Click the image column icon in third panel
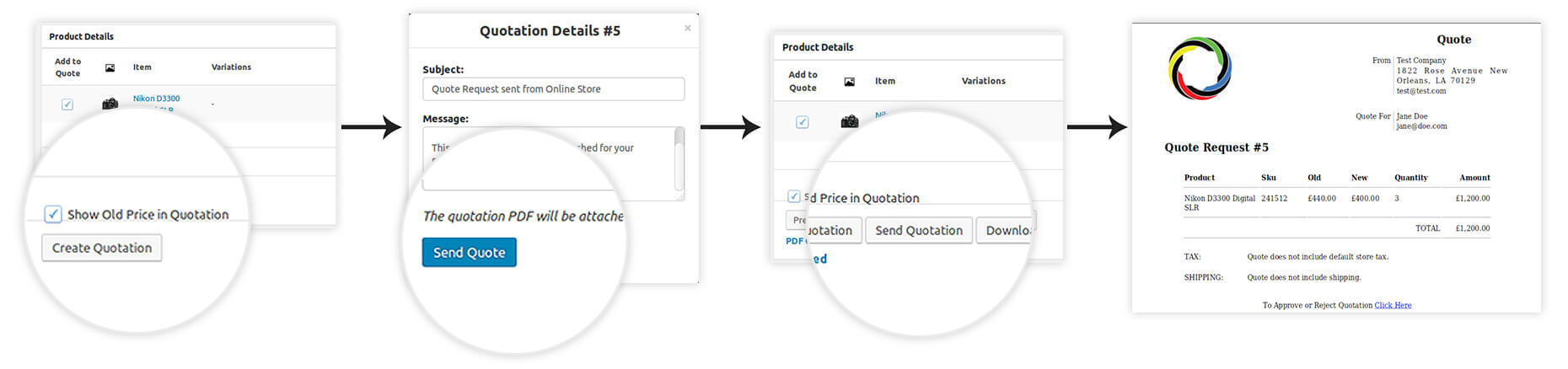This screenshot has width=1568, height=369. 849,82
